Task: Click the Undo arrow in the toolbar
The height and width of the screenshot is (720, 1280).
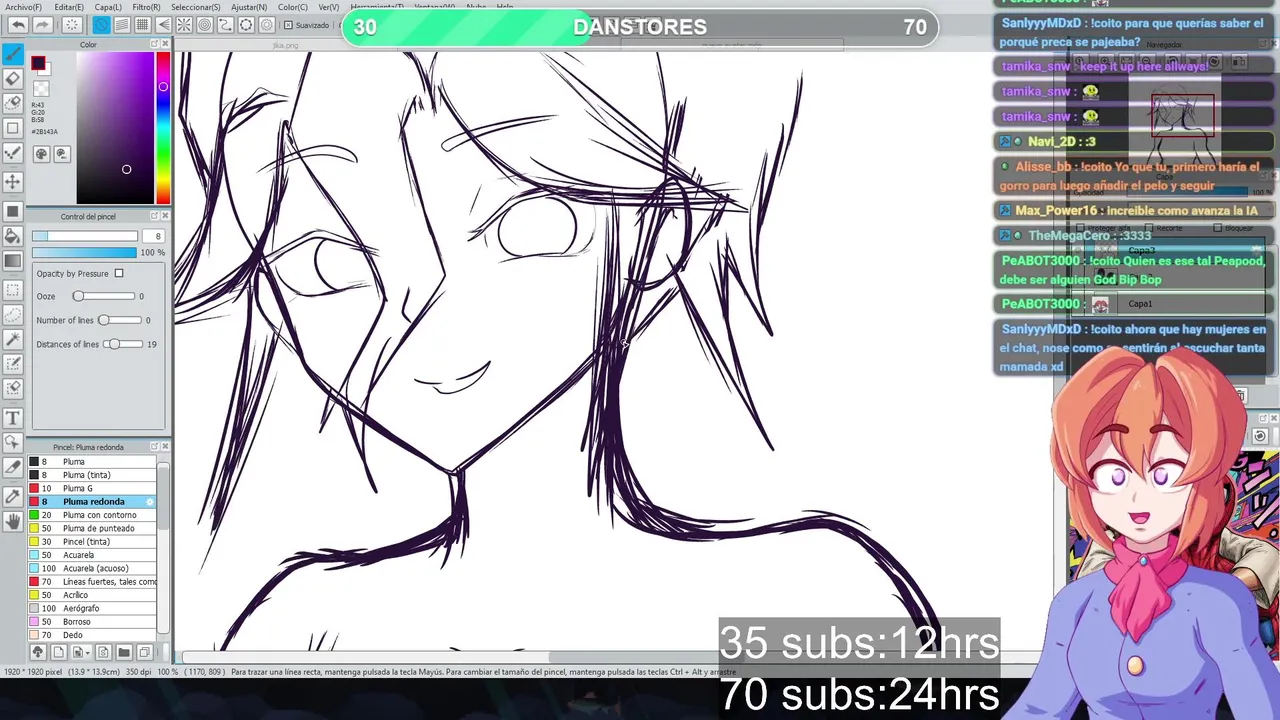Action: point(18,25)
